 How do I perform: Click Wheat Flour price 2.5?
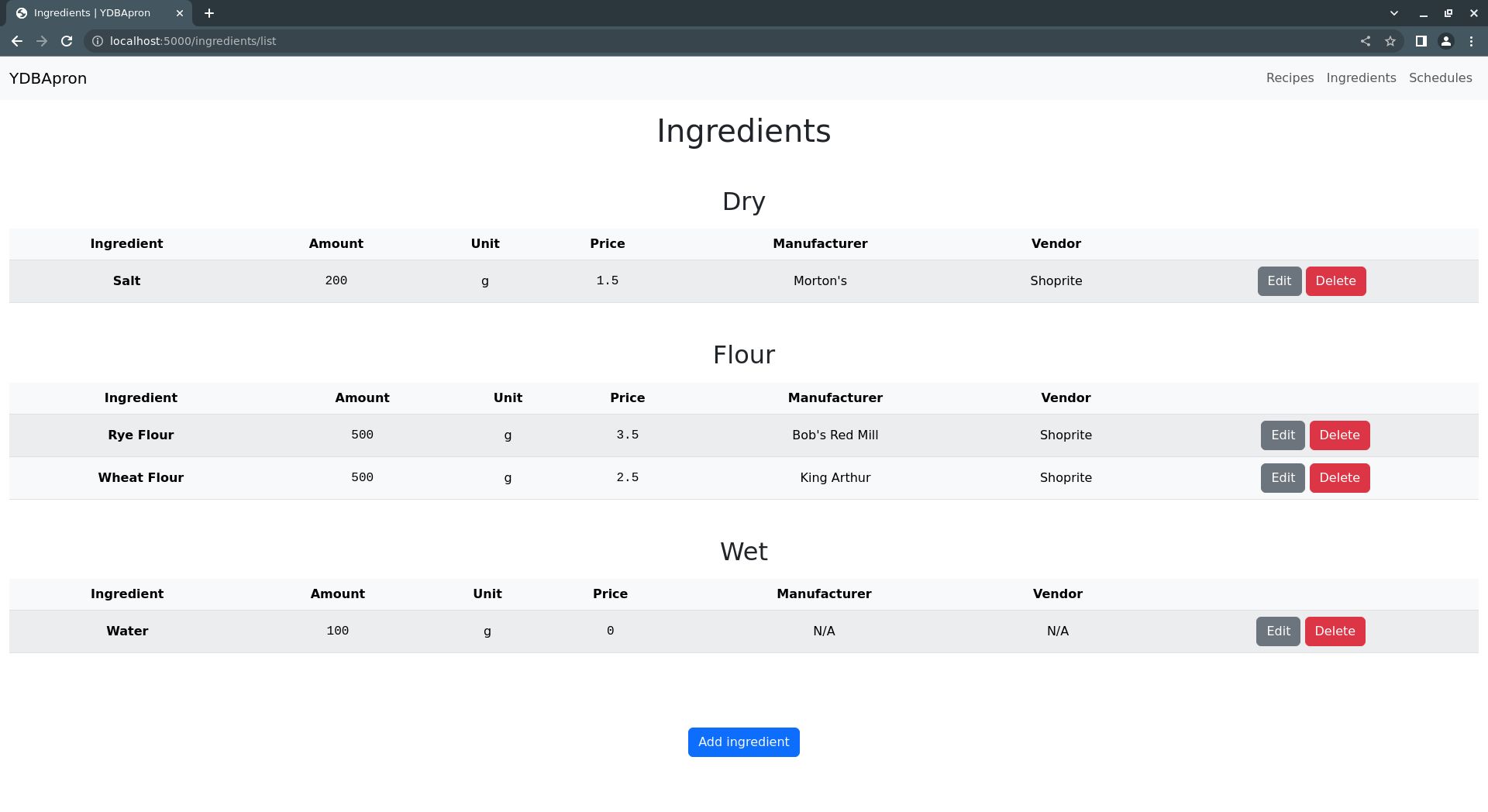point(627,477)
